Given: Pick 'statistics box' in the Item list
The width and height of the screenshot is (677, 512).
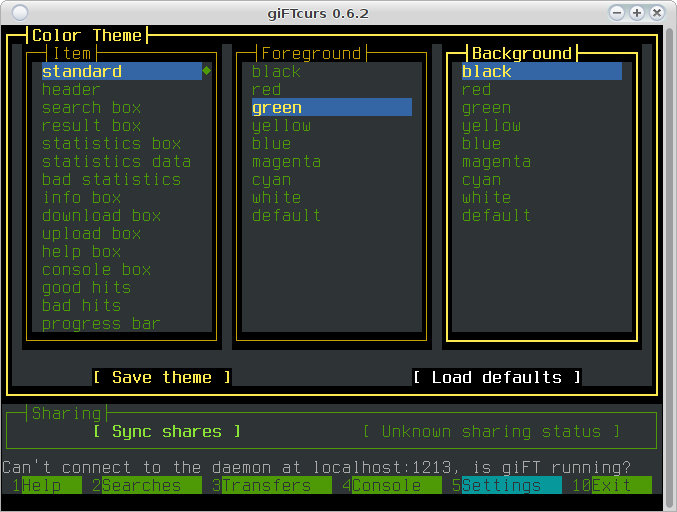Looking at the screenshot, I should pyautogui.click(x=111, y=143).
